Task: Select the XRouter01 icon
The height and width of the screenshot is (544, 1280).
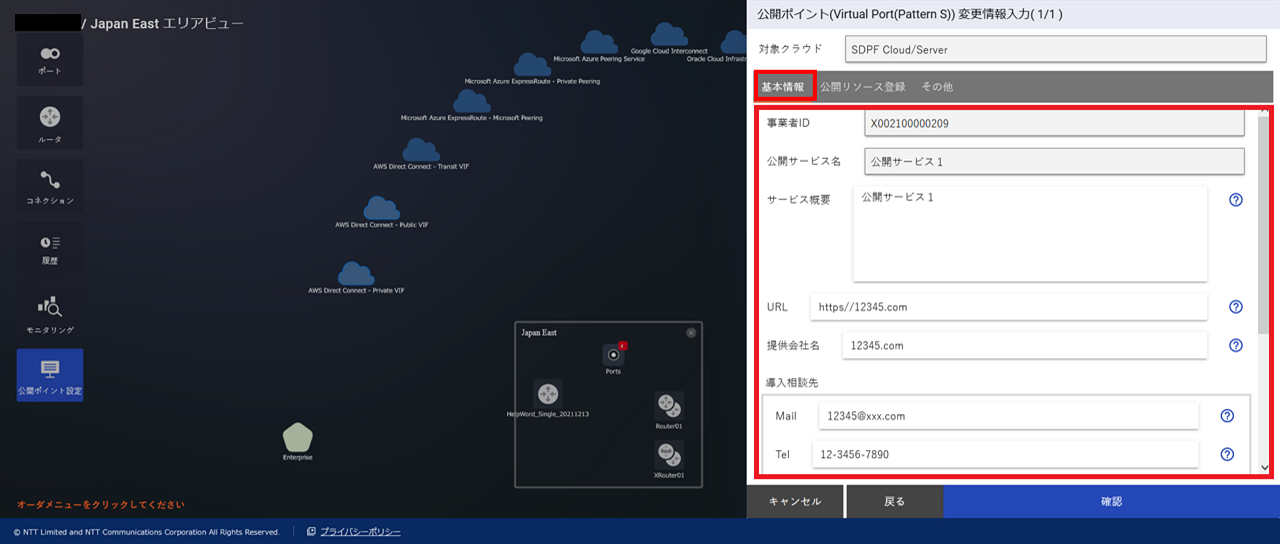Action: (x=669, y=456)
